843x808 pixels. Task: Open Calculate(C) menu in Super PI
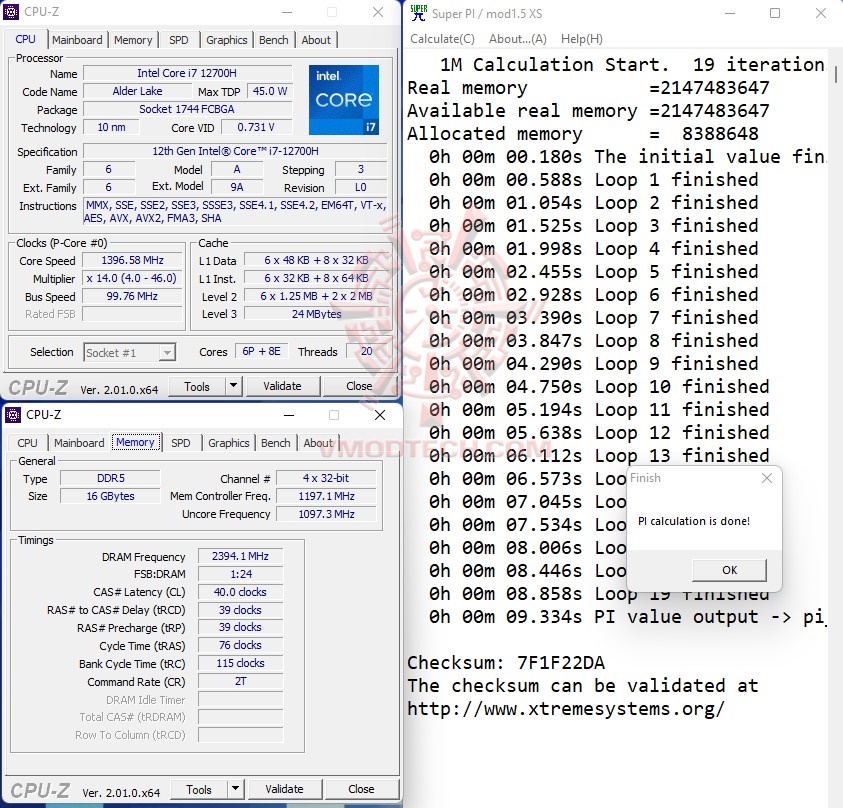(x=442, y=39)
